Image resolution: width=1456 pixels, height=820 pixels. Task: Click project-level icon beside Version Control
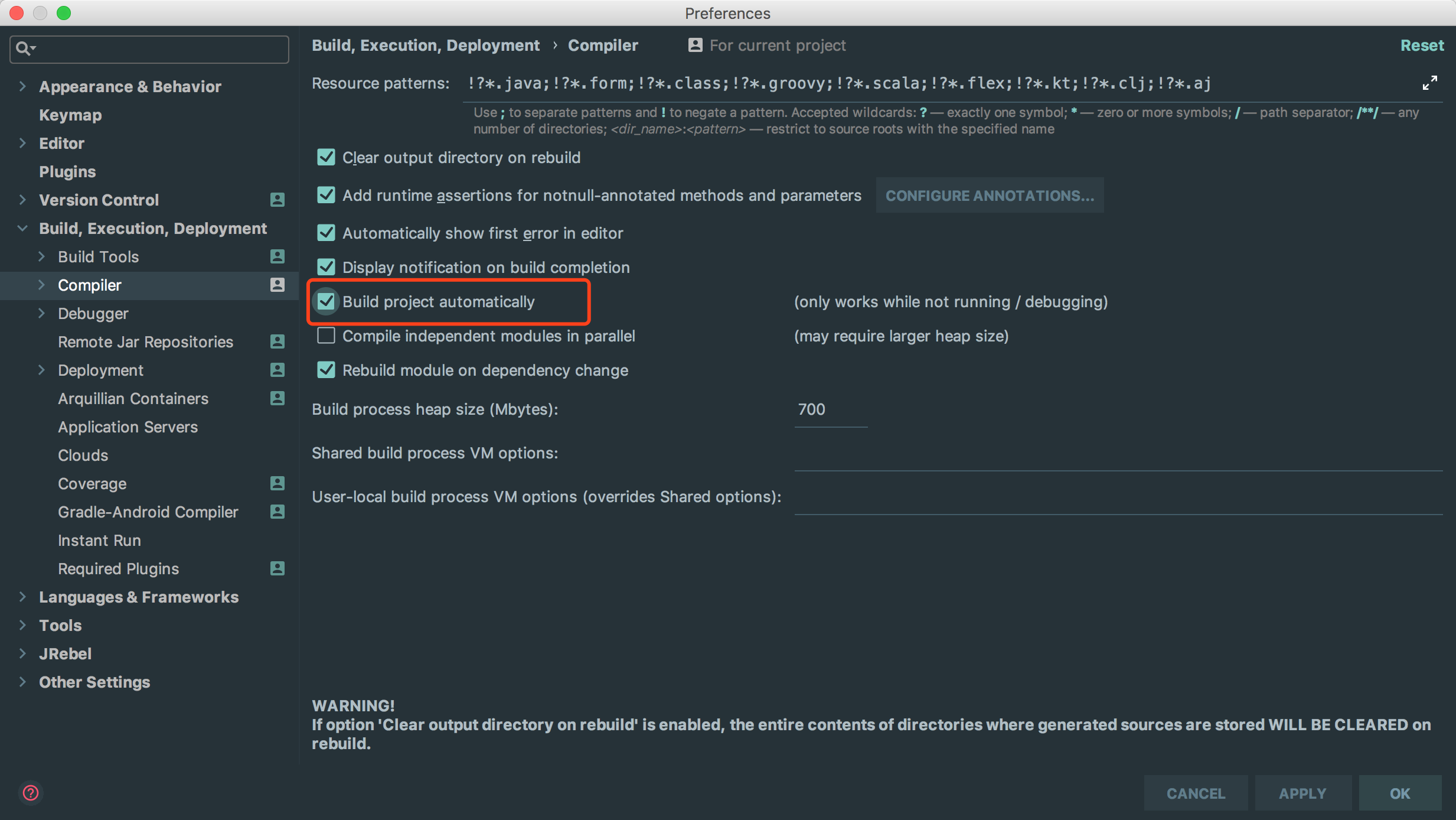(277, 200)
